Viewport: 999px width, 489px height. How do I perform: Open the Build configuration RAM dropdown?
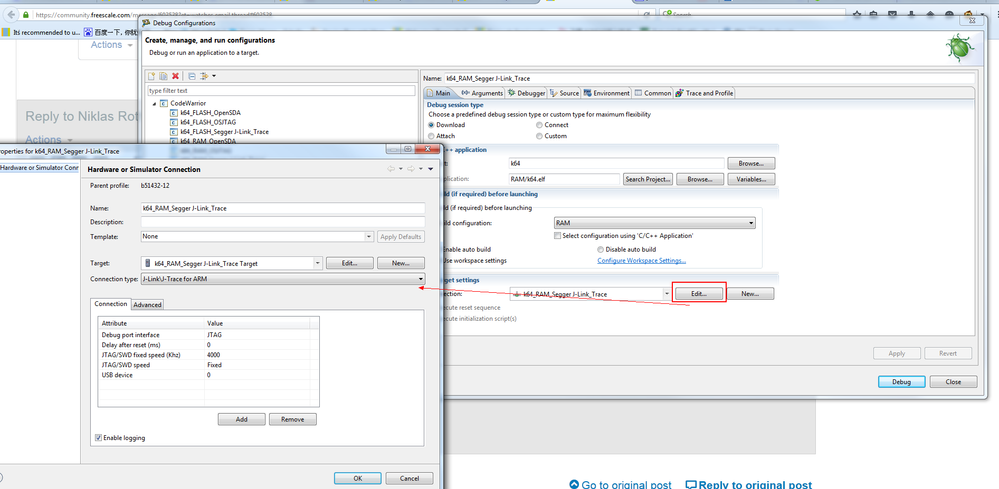(x=654, y=223)
